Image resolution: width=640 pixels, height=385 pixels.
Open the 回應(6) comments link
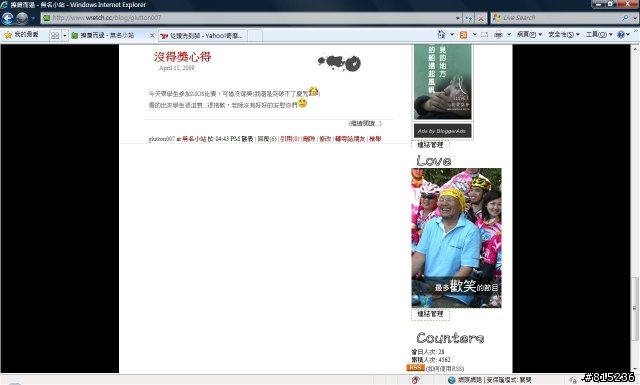(267, 139)
